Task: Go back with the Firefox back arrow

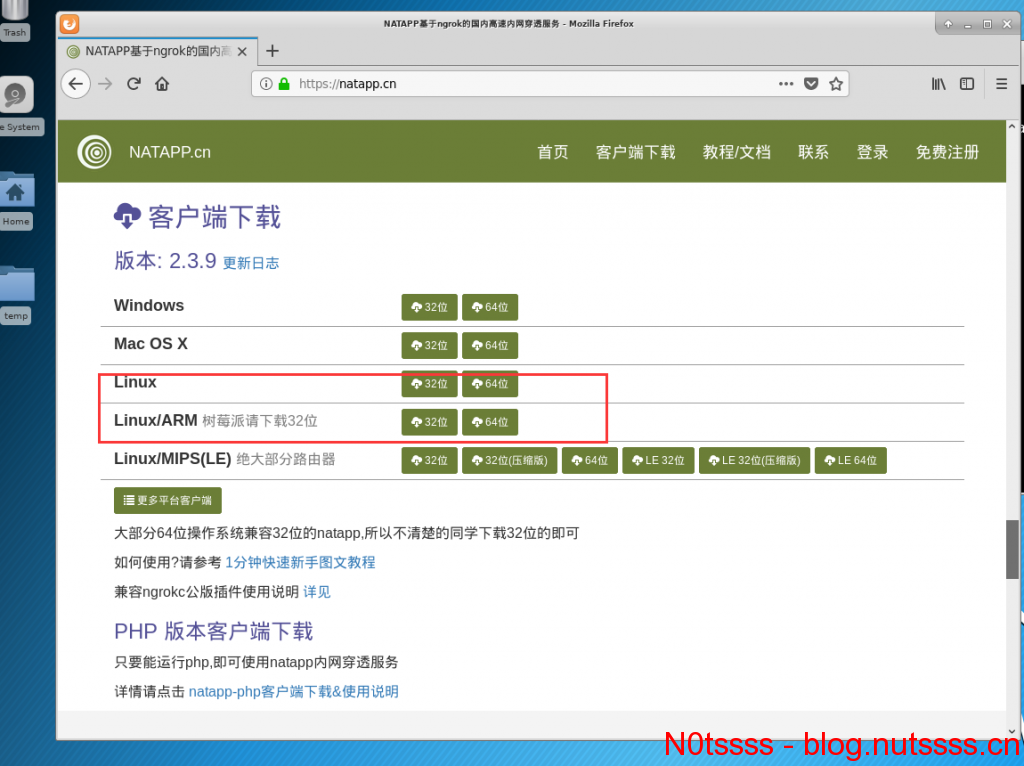Action: pyautogui.click(x=76, y=84)
